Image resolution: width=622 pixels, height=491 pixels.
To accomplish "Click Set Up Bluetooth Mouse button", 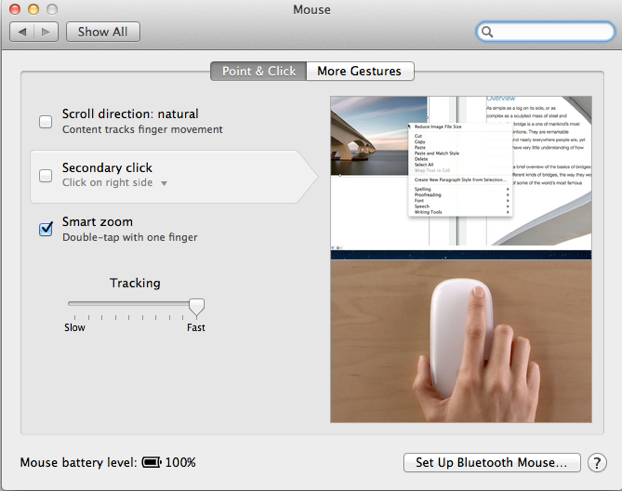I will [491, 463].
